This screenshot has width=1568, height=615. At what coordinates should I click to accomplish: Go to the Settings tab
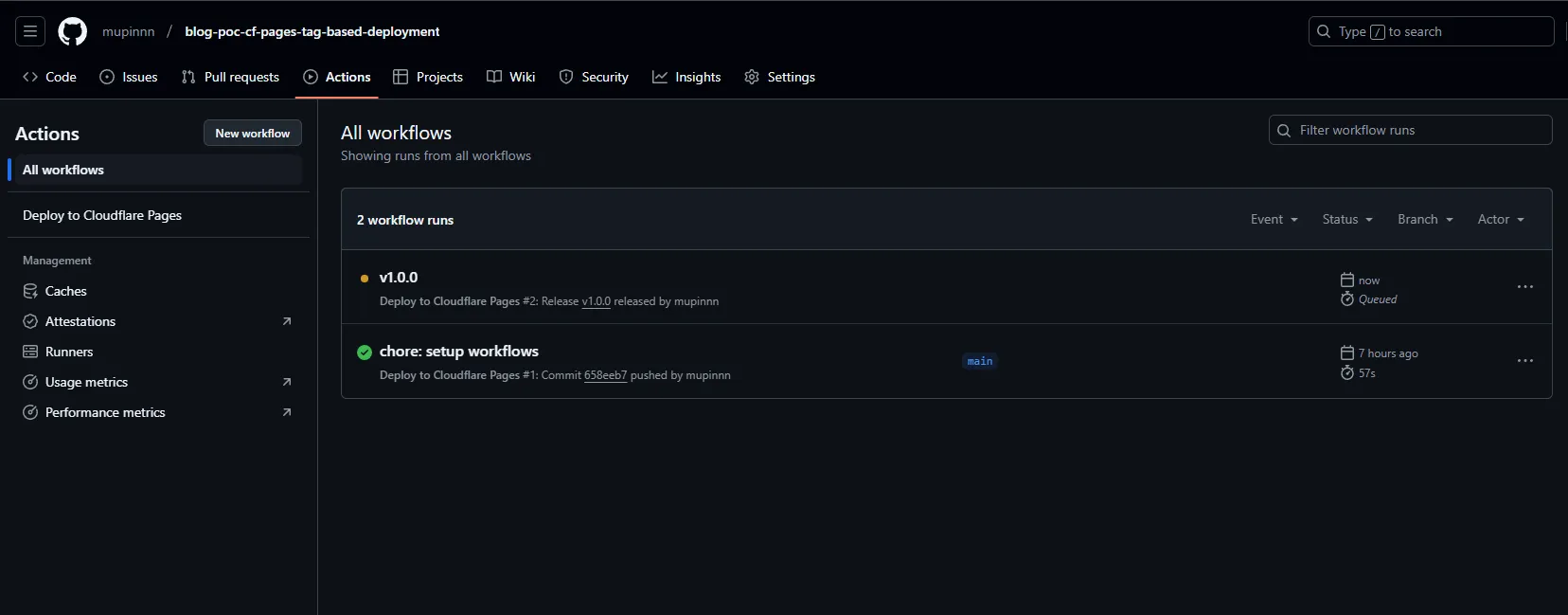point(779,77)
